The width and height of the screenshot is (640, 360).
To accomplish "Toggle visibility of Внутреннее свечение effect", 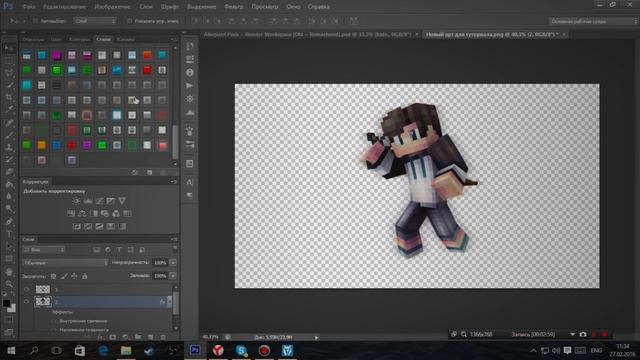I will pyautogui.click(x=54, y=321).
